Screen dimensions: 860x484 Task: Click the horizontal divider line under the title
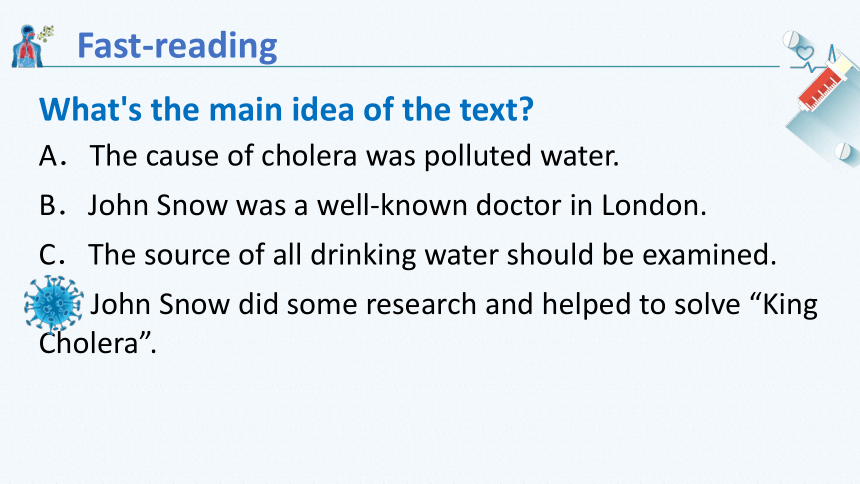coord(411,67)
